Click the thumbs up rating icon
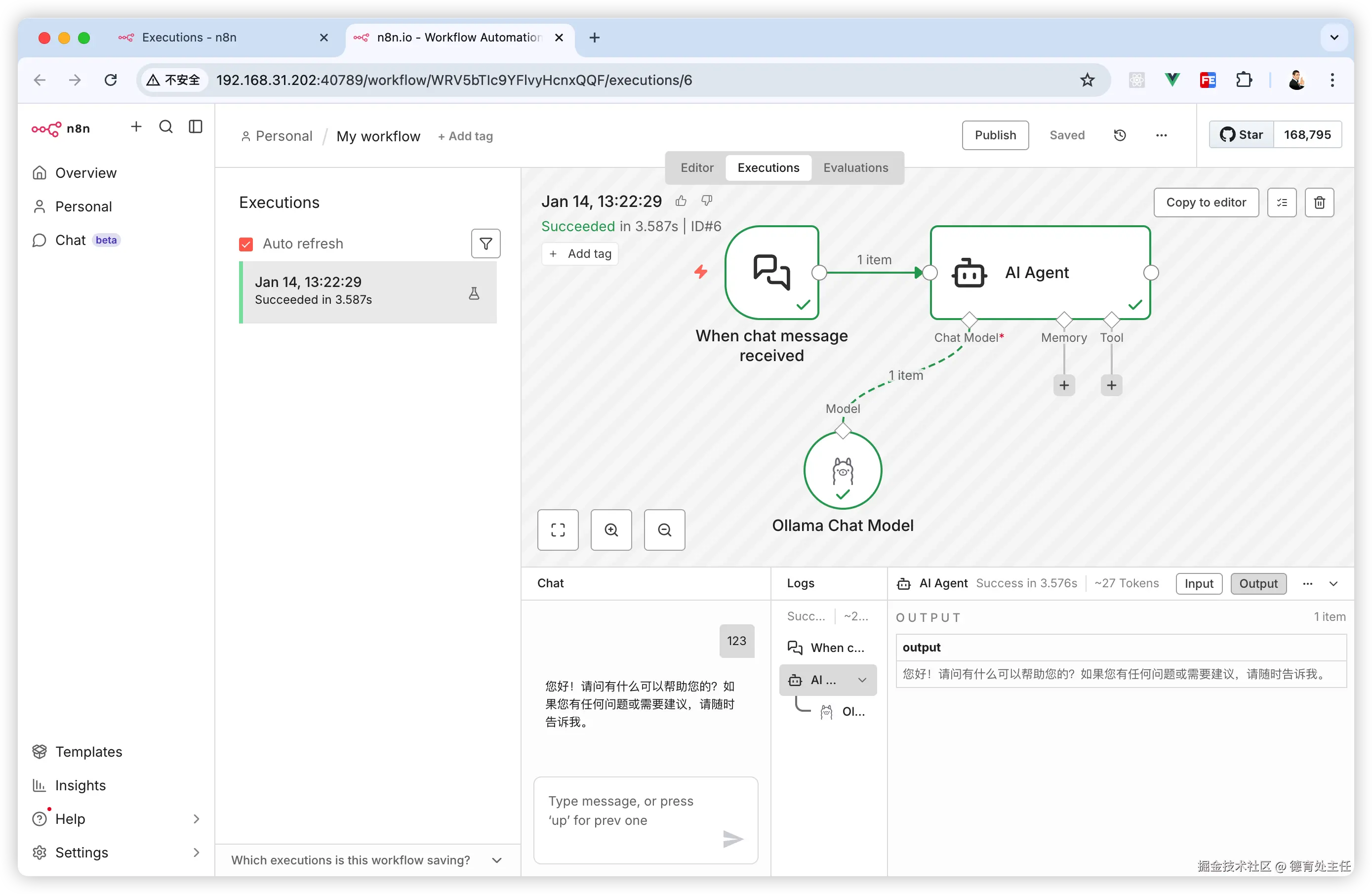Image resolution: width=1372 pixels, height=894 pixels. (x=681, y=201)
